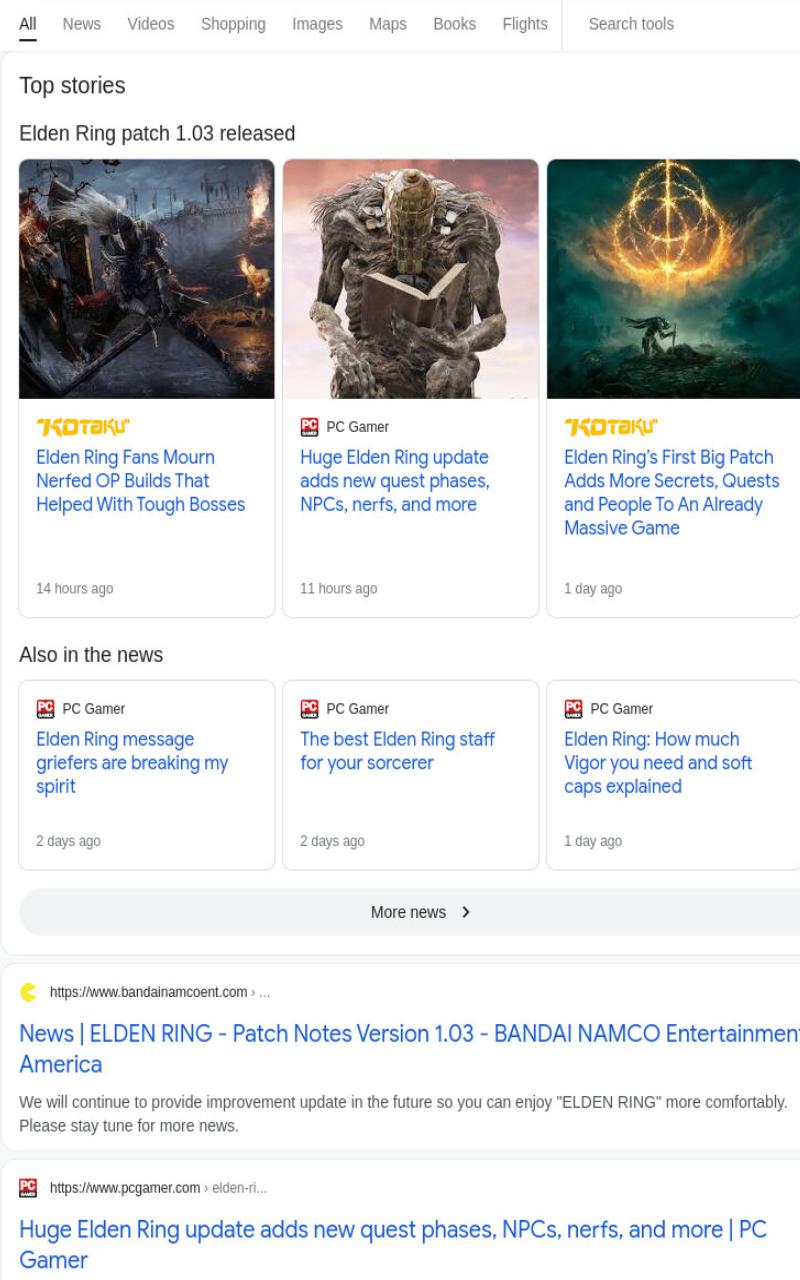Select the All tab
The height and width of the screenshot is (1280, 800).
click(x=28, y=24)
